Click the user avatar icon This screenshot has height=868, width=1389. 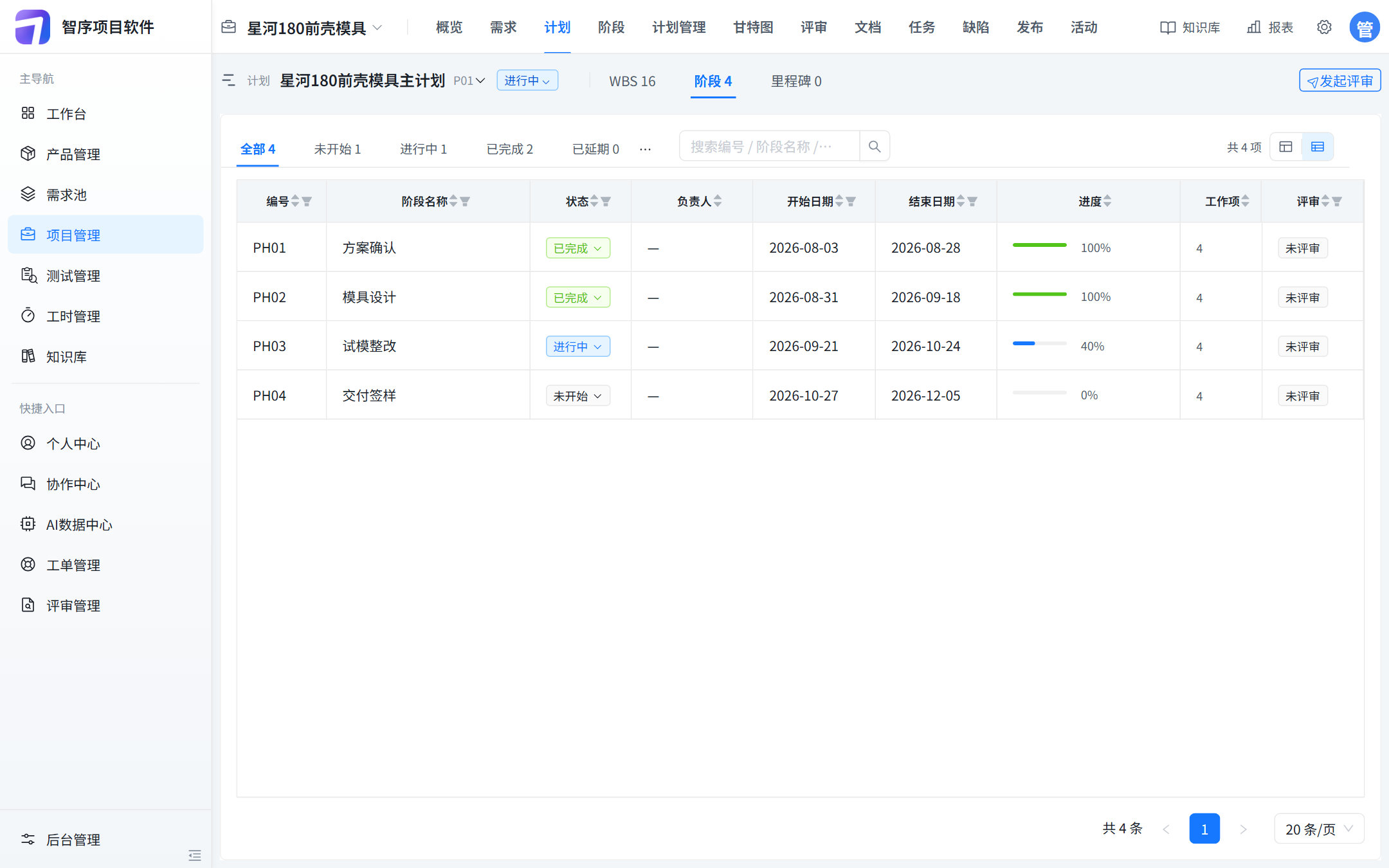(1364, 28)
